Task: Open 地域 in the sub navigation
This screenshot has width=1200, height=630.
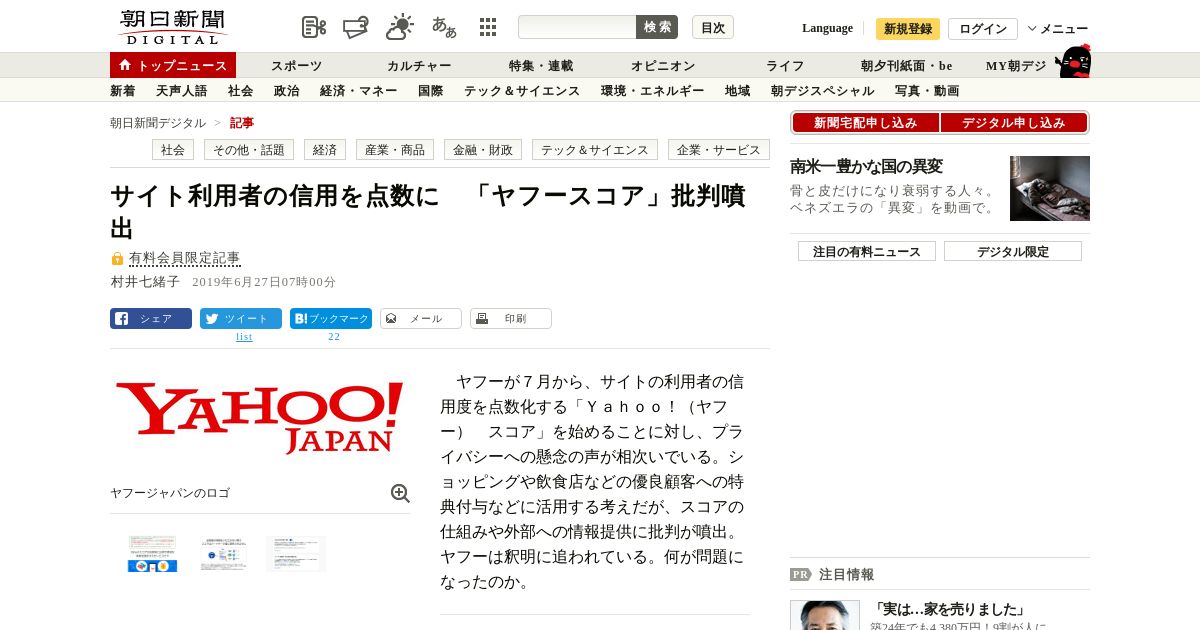Action: click(737, 90)
